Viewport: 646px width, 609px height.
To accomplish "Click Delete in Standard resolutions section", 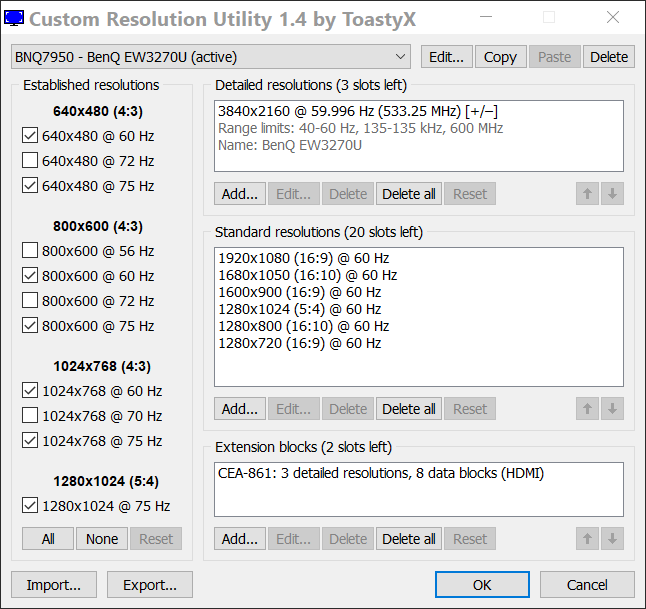I will [348, 409].
